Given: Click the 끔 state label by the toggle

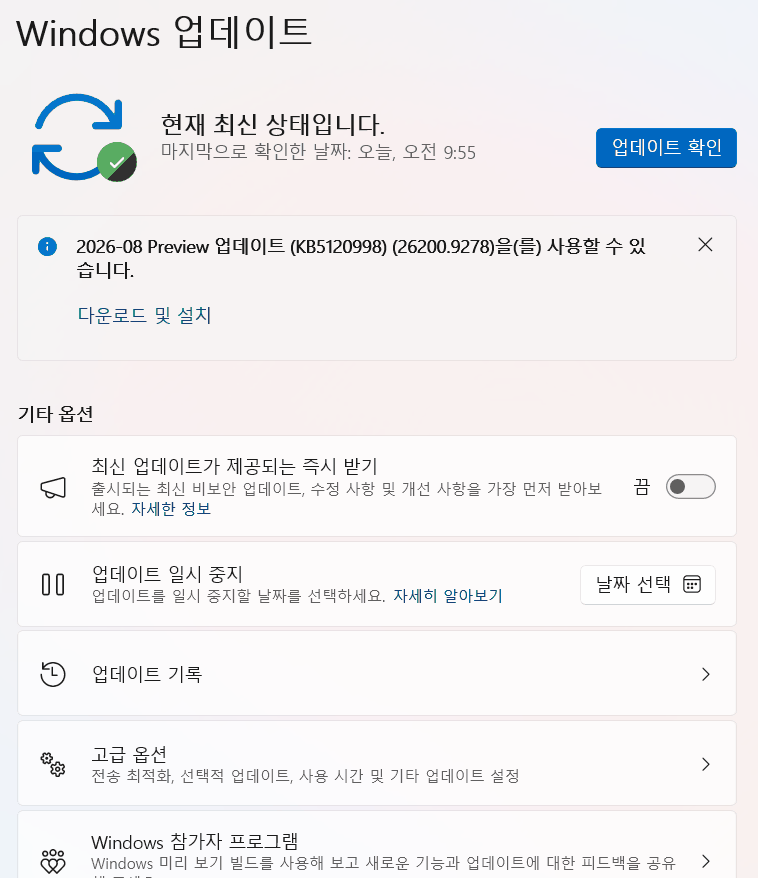Looking at the screenshot, I should pos(642,487).
